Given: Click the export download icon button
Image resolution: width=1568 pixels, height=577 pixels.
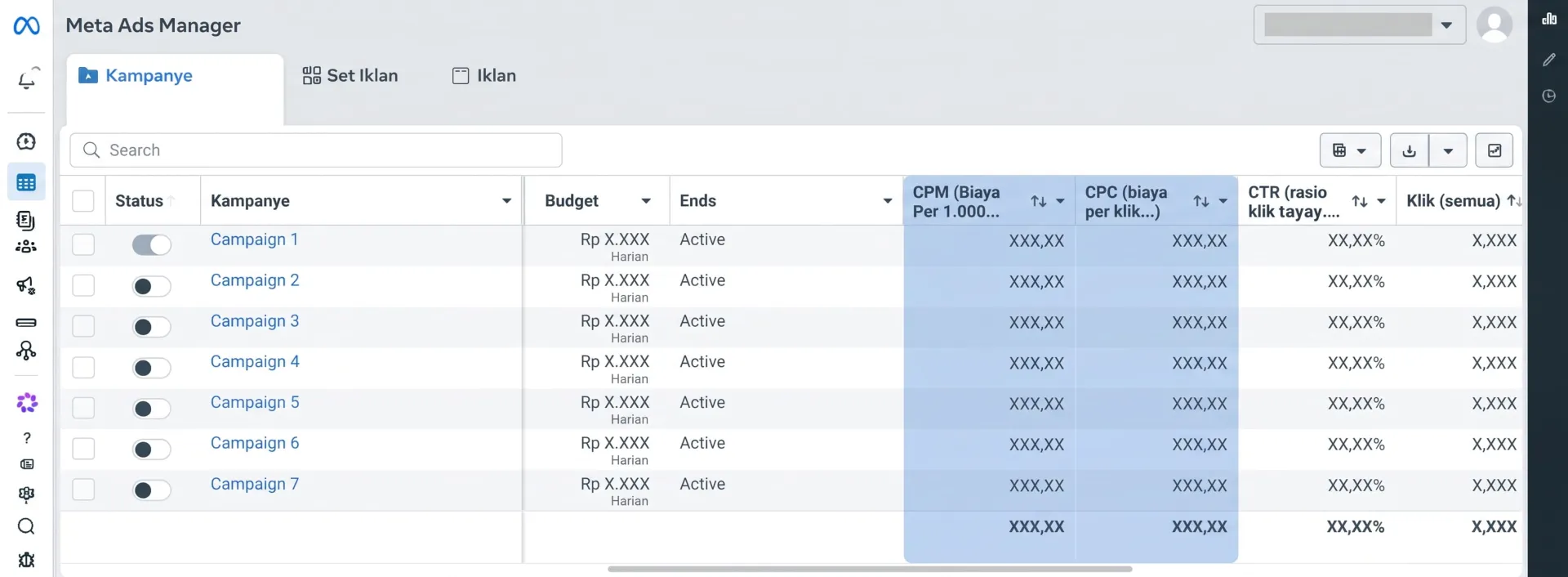Looking at the screenshot, I should coord(1410,150).
